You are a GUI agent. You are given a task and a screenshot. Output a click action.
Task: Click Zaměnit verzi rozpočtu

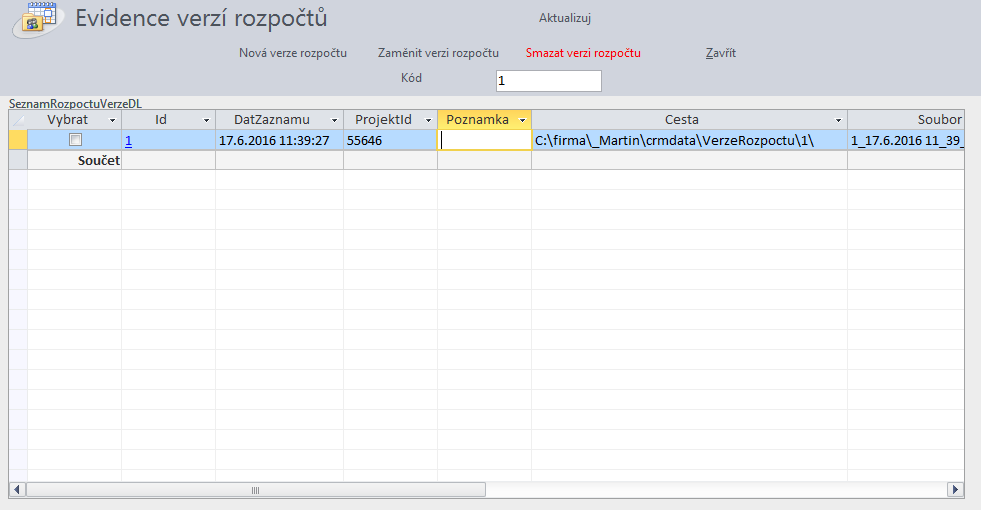[438, 53]
